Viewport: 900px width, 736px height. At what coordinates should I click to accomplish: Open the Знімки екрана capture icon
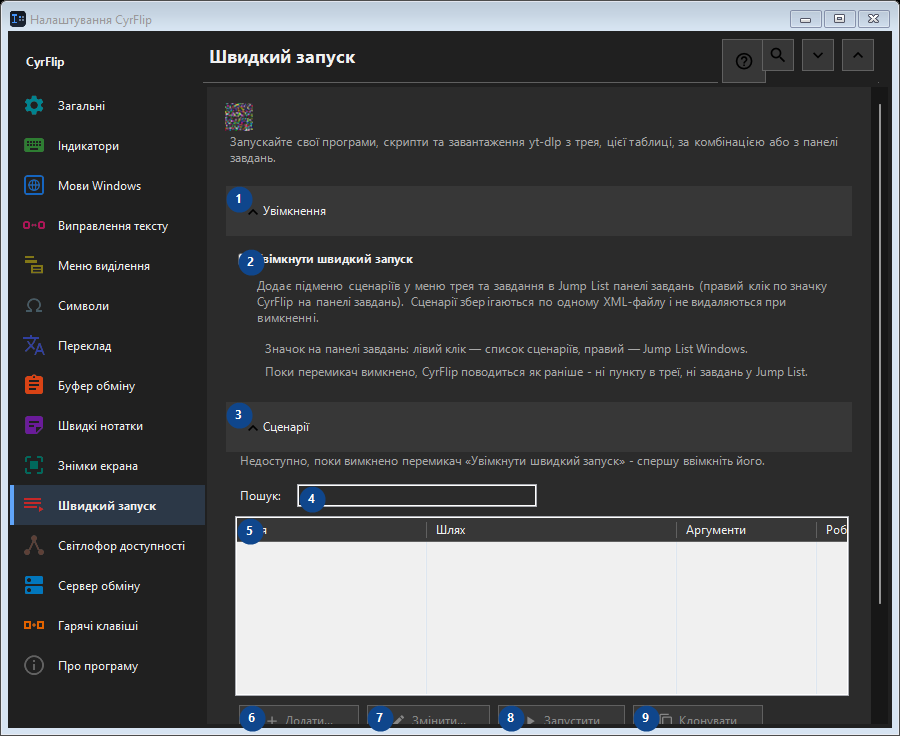pos(34,466)
